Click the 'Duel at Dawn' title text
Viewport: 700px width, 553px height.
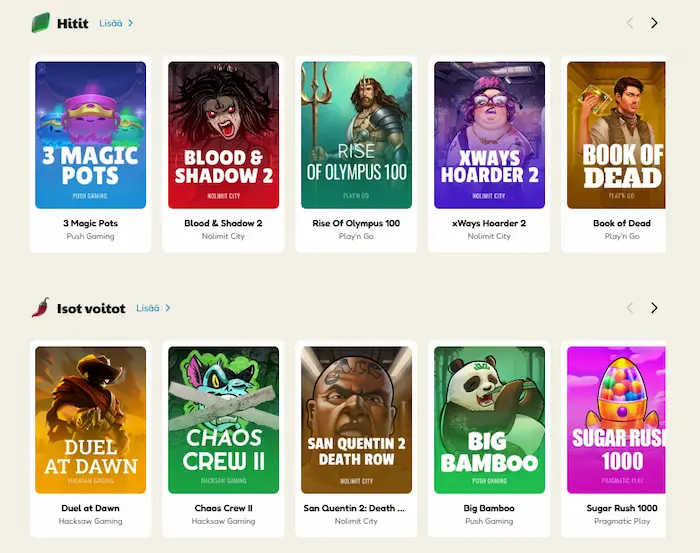91,508
